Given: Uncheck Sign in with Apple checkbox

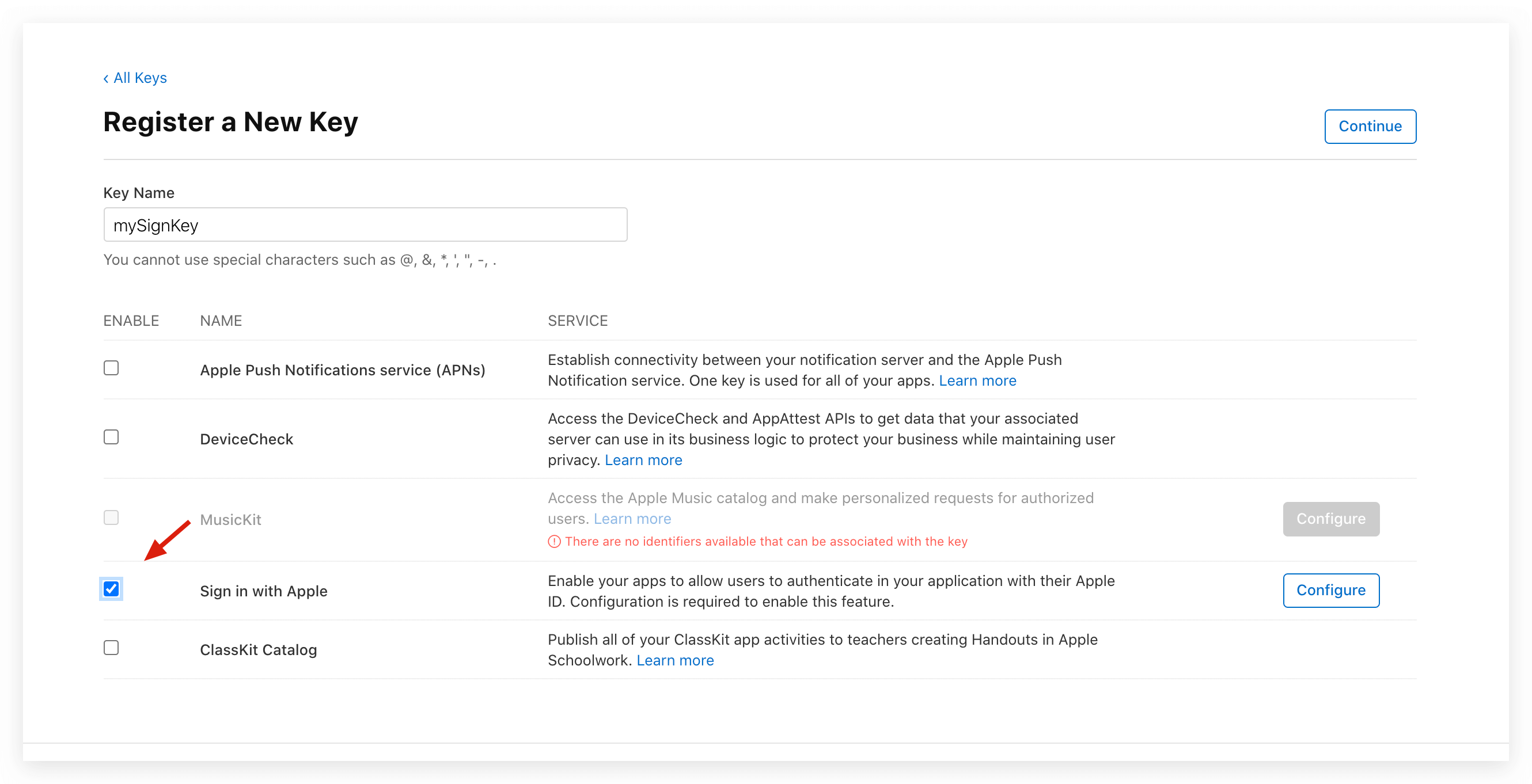Looking at the screenshot, I should (x=111, y=588).
